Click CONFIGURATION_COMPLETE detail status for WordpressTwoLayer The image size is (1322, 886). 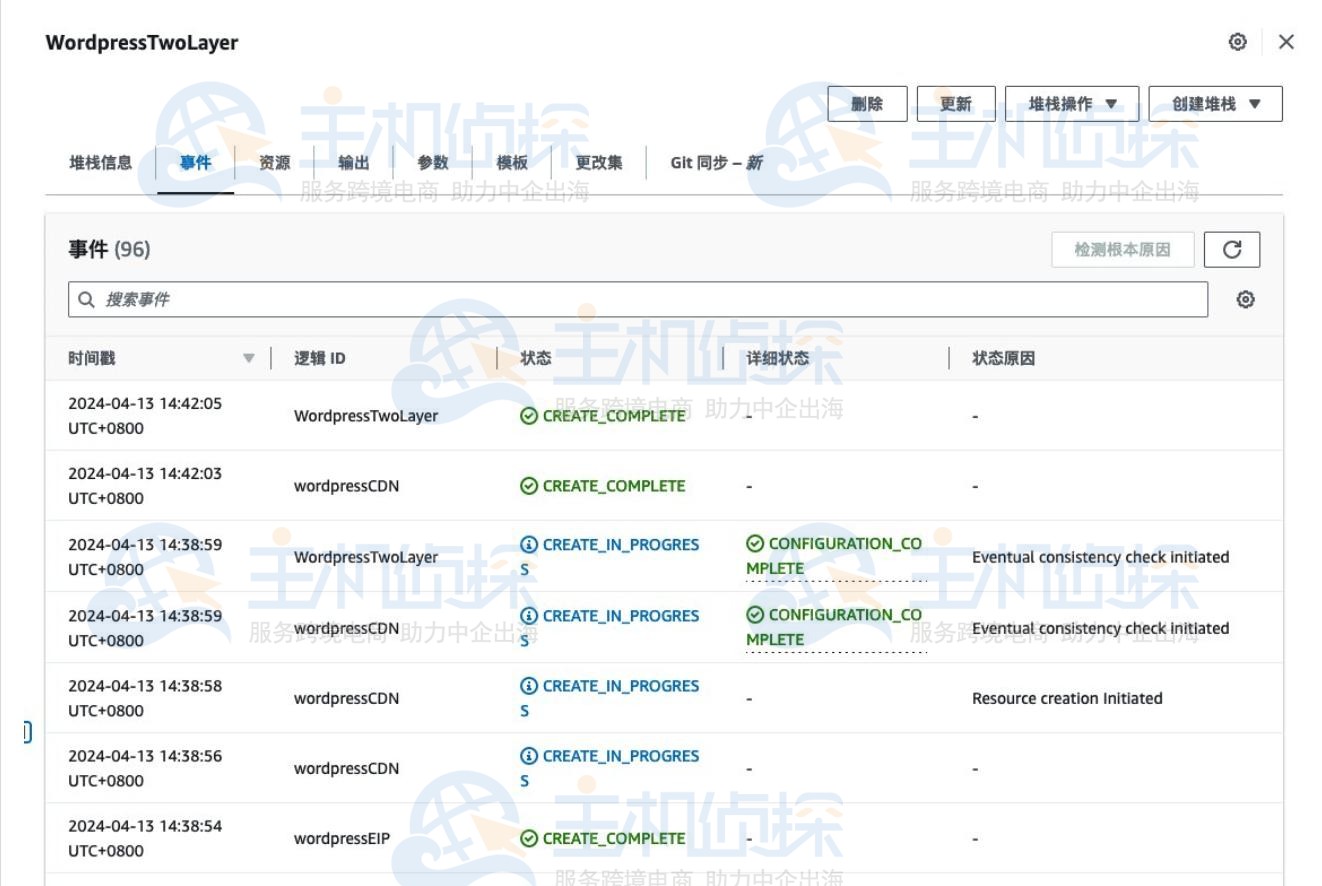point(834,556)
